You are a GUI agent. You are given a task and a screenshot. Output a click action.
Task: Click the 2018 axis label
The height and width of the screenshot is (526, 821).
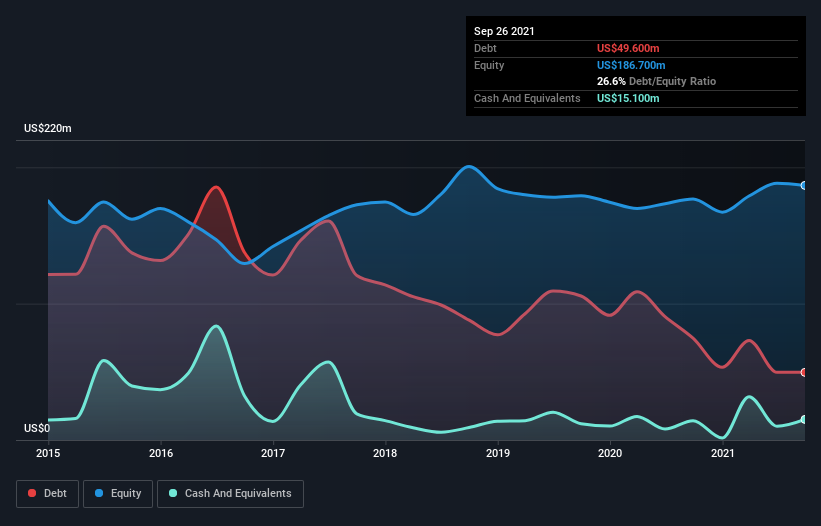tap(385, 453)
